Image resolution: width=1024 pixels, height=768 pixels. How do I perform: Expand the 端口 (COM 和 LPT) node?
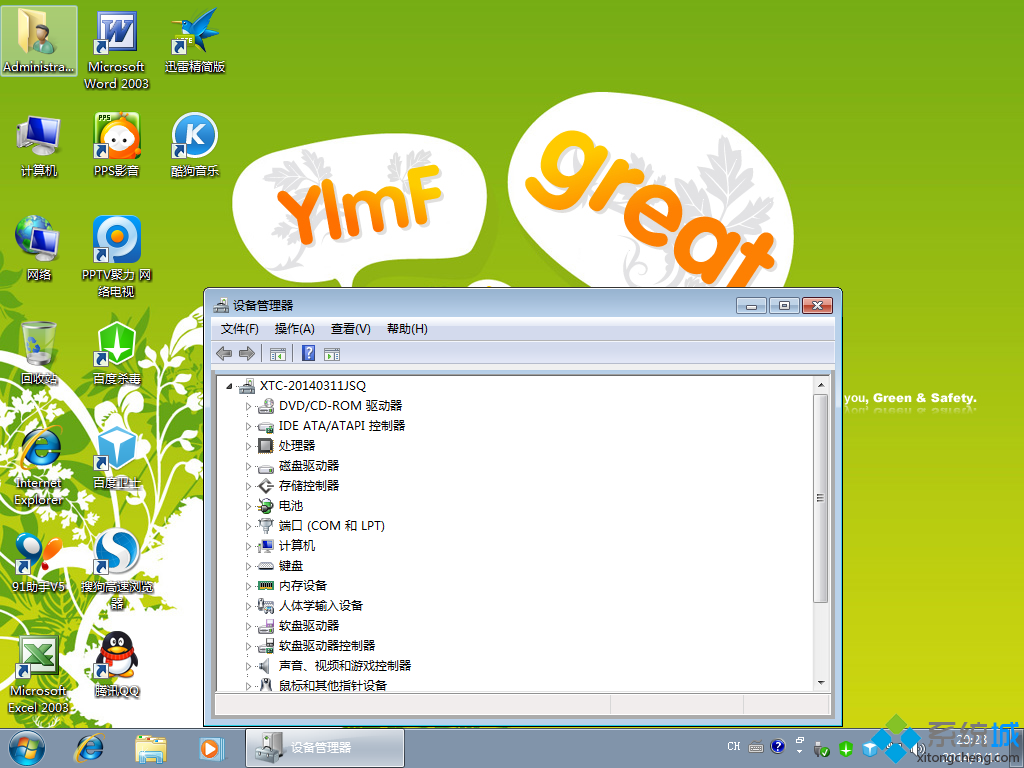(x=250, y=526)
